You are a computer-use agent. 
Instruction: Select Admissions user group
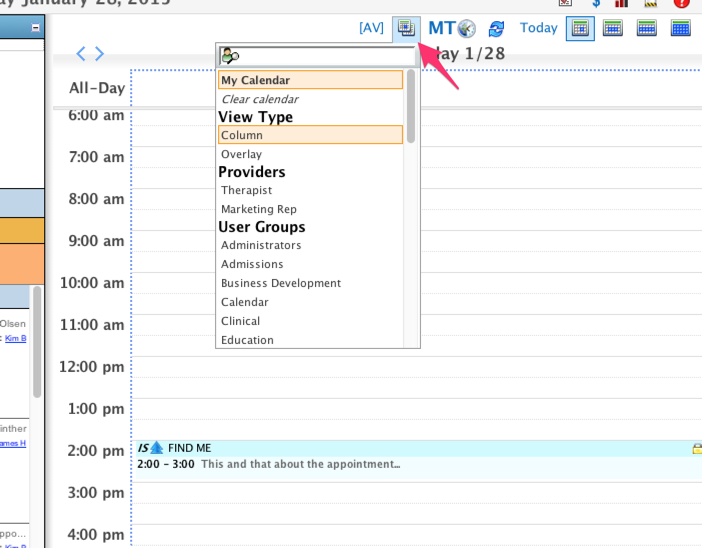[252, 264]
